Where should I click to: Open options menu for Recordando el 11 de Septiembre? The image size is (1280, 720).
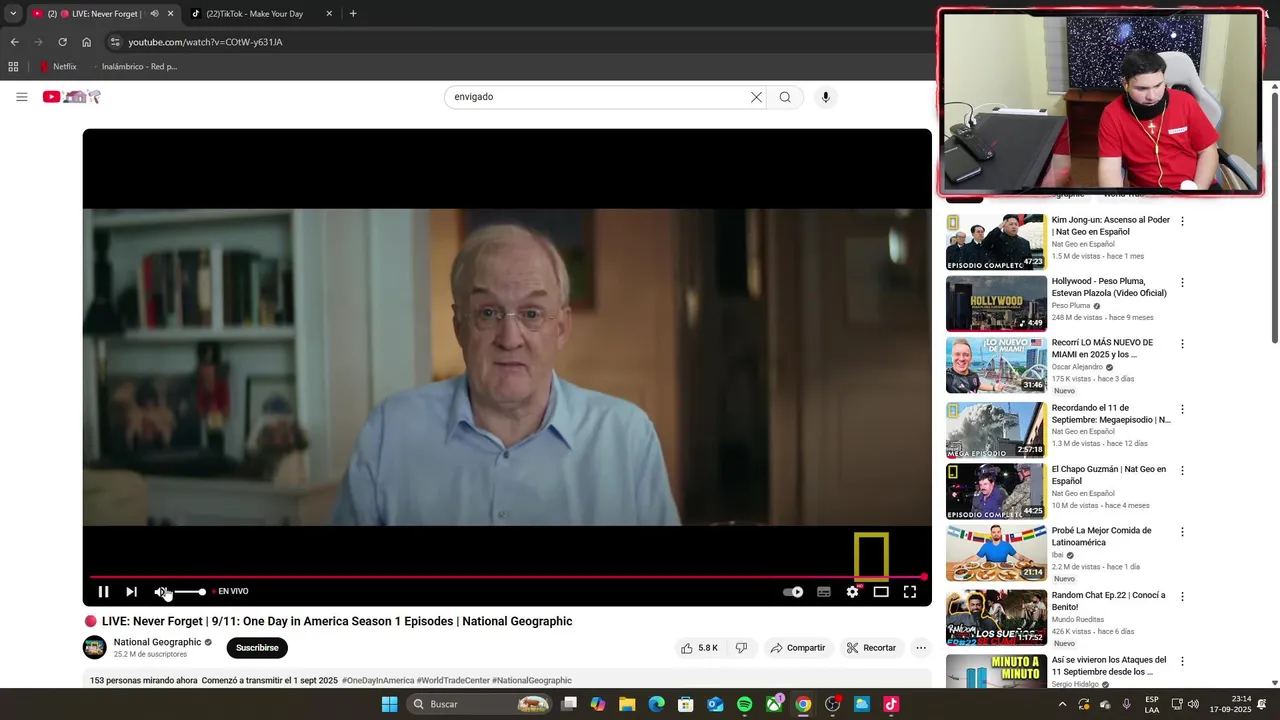coord(1182,409)
